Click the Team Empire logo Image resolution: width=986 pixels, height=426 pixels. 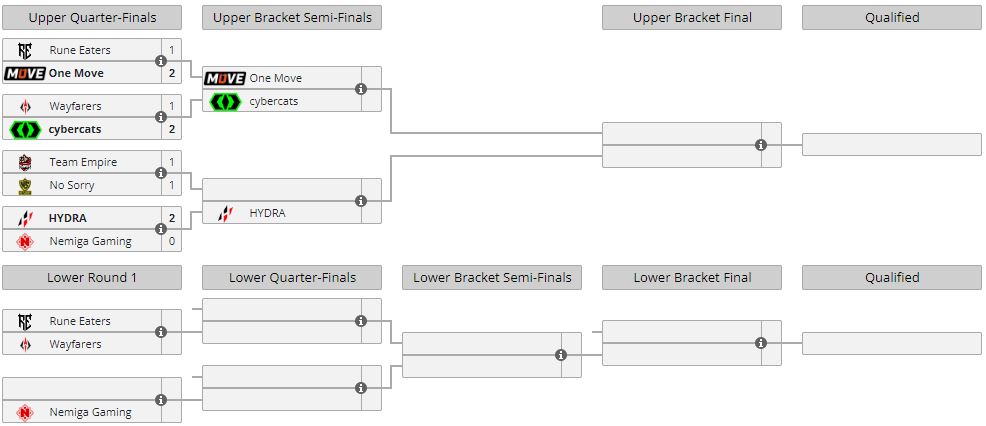coord(26,162)
